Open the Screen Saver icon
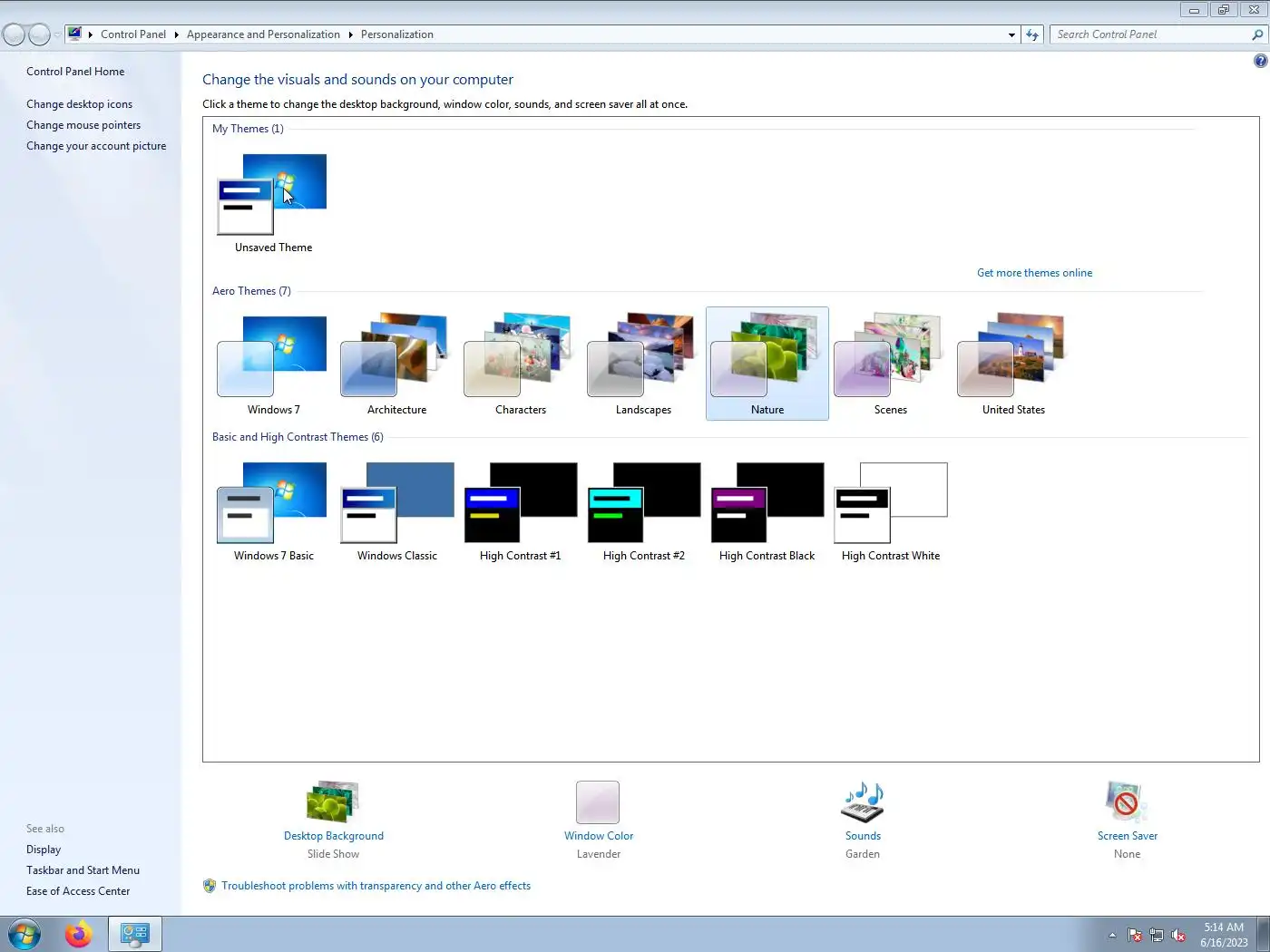This screenshot has height=952, width=1270. [1127, 802]
